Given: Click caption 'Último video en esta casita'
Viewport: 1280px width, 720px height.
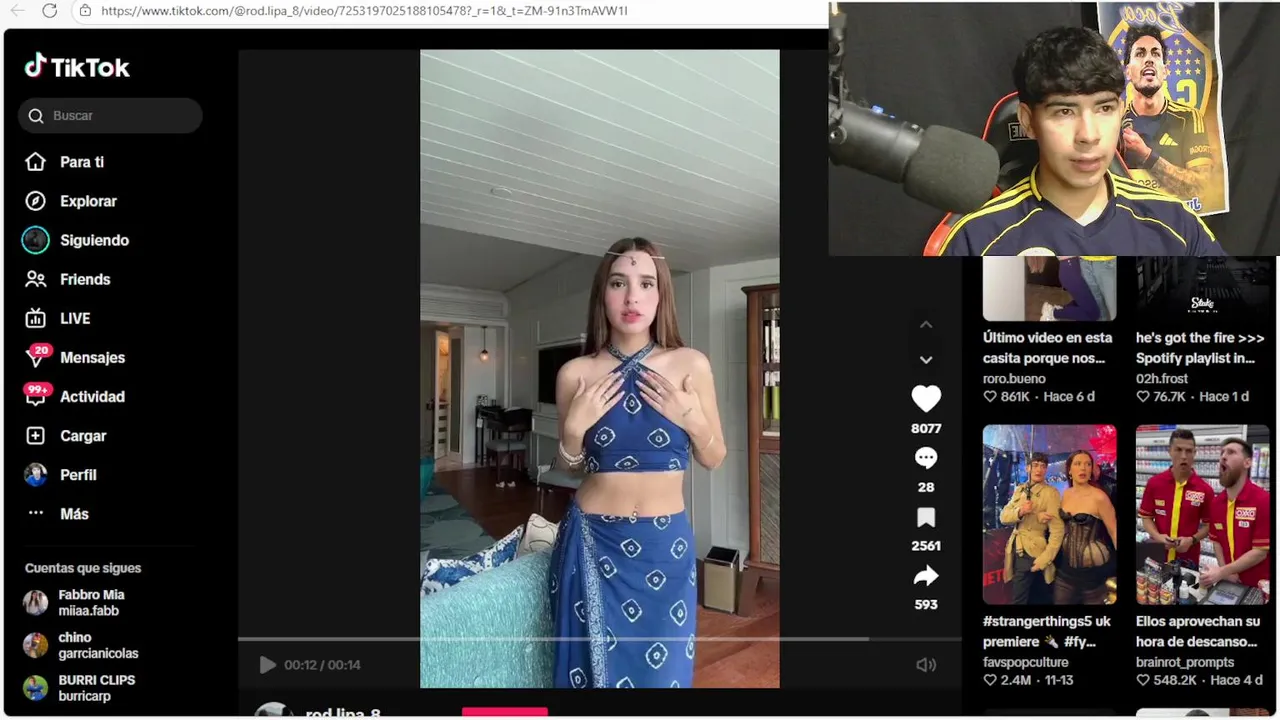Looking at the screenshot, I should (x=1047, y=348).
